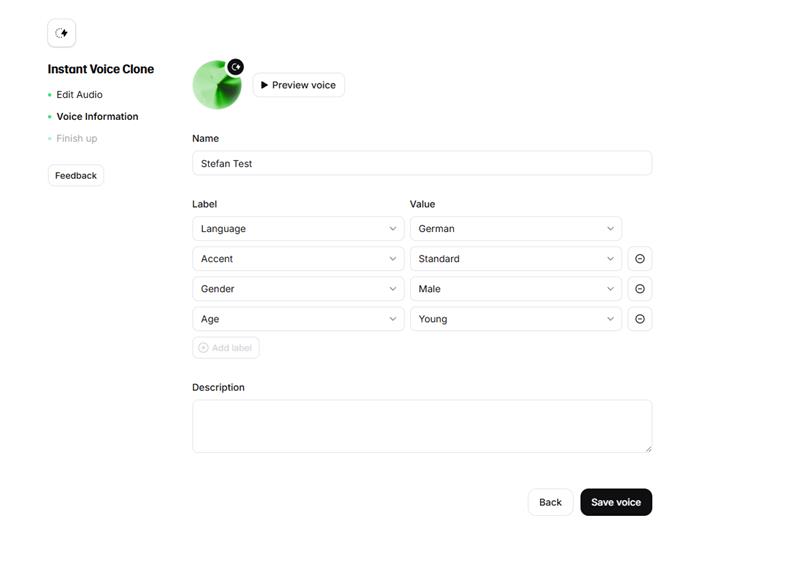Remove the Gender label row
800x580 pixels.
640,289
